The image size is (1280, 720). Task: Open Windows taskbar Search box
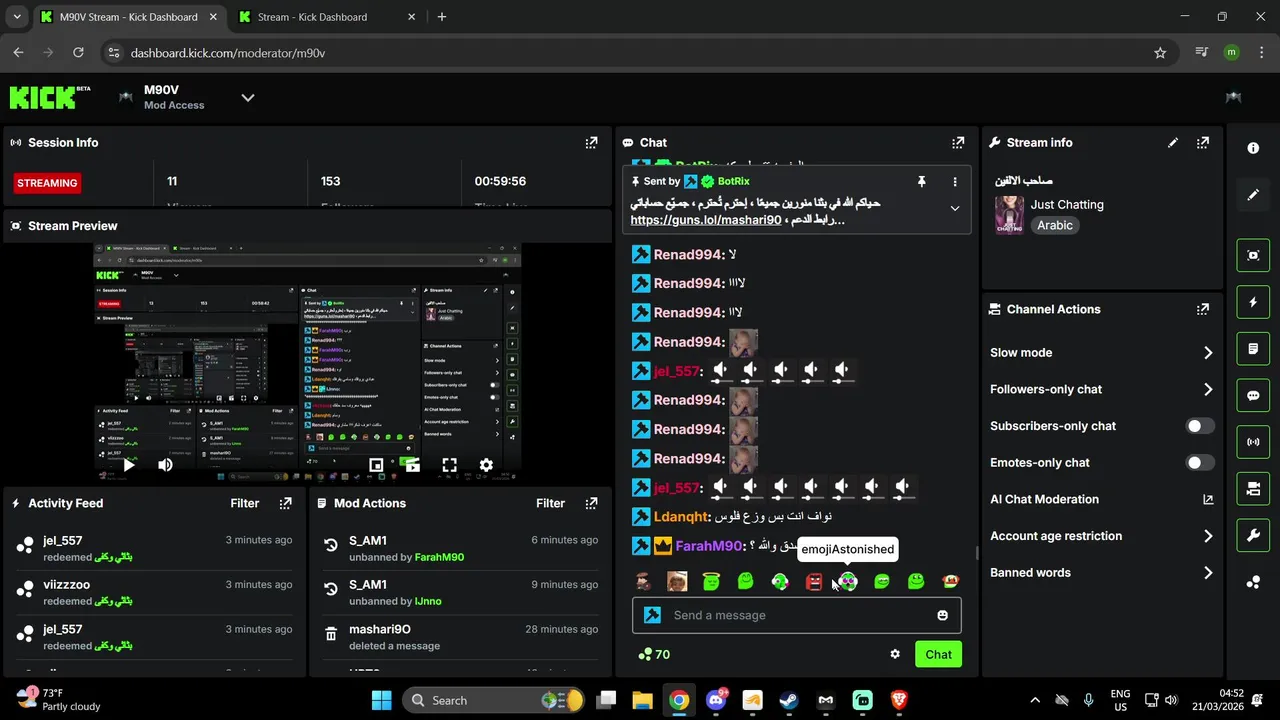(x=494, y=700)
